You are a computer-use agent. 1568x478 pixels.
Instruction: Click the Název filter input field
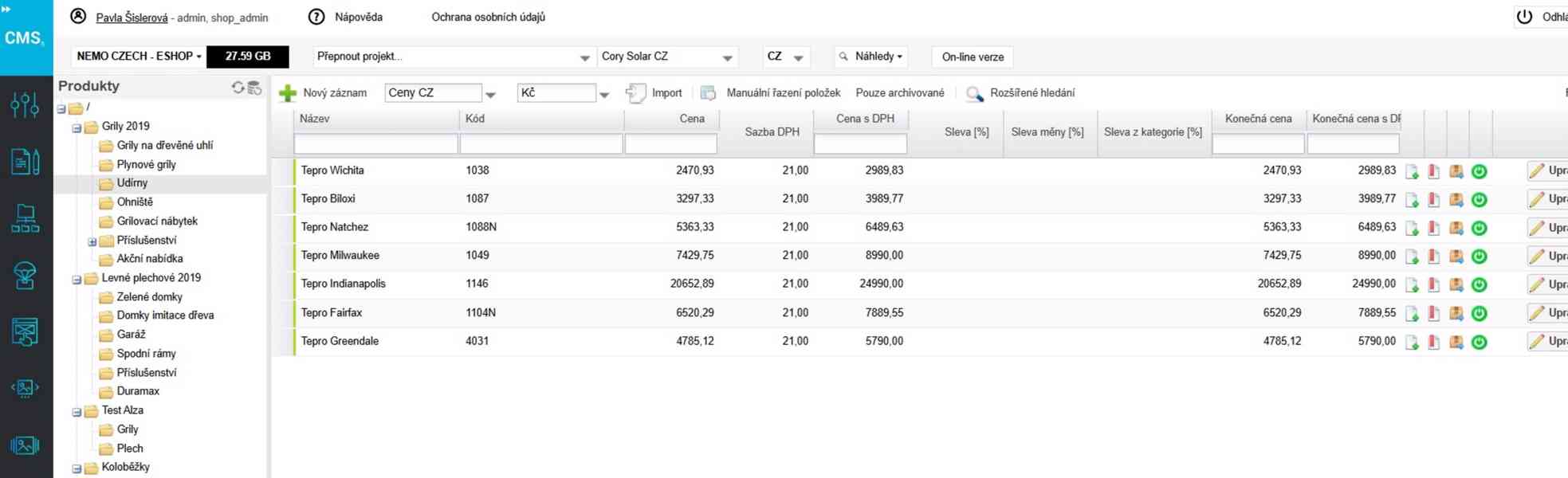click(x=375, y=144)
